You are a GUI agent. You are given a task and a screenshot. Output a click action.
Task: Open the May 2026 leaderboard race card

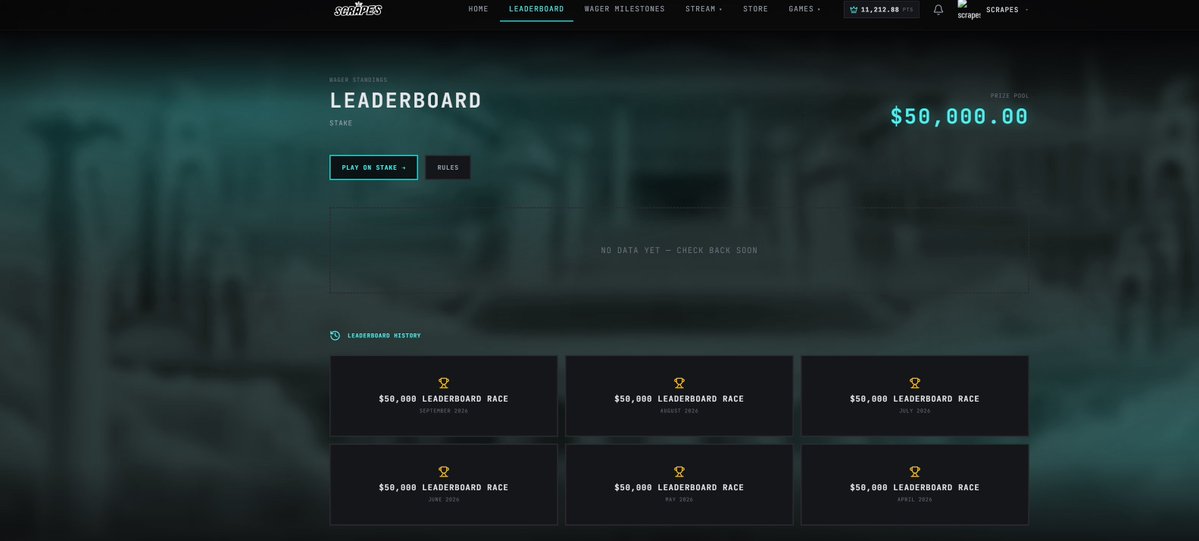[x=679, y=484]
